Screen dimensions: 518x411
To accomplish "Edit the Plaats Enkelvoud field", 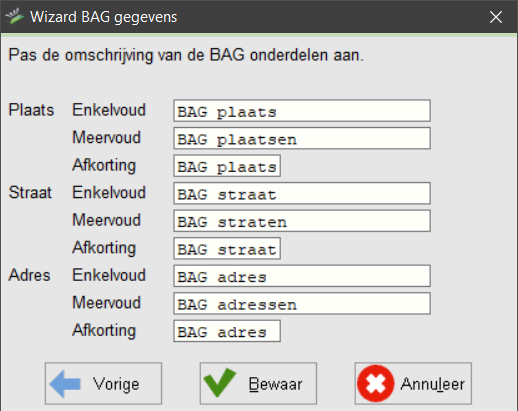I will tap(302, 111).
